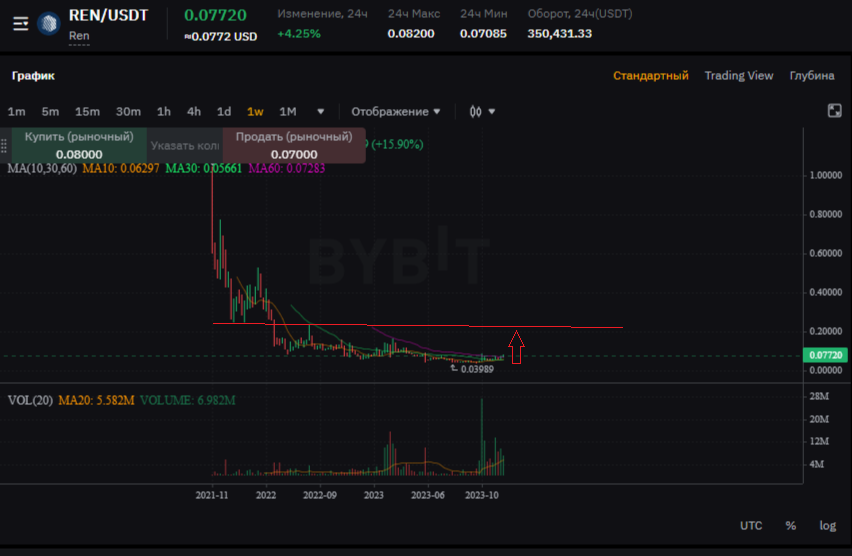This screenshot has height=556, width=852.
Task: Click the VOL(20) indicator label
Action: 30,401
